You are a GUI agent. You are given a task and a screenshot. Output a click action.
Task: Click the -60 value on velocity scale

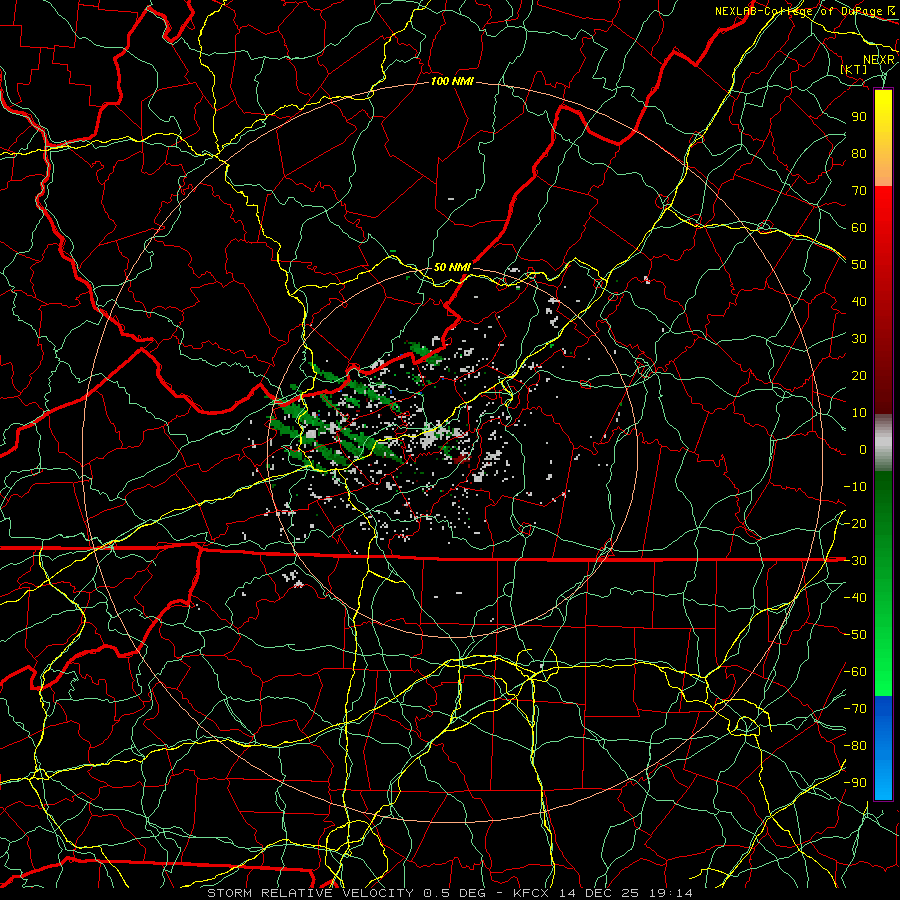tap(855, 672)
